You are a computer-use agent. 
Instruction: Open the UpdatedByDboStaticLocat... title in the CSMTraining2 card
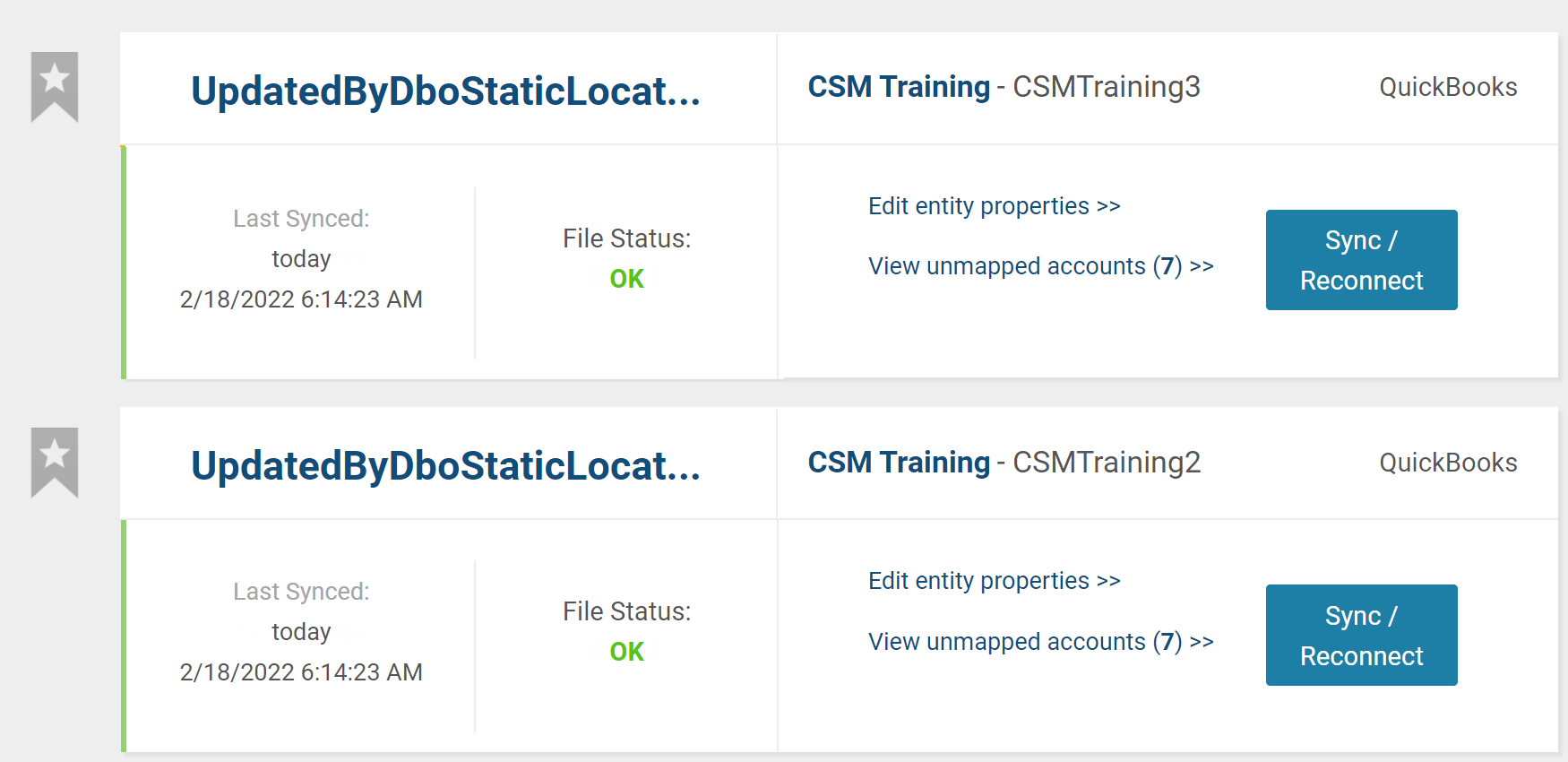pos(445,465)
